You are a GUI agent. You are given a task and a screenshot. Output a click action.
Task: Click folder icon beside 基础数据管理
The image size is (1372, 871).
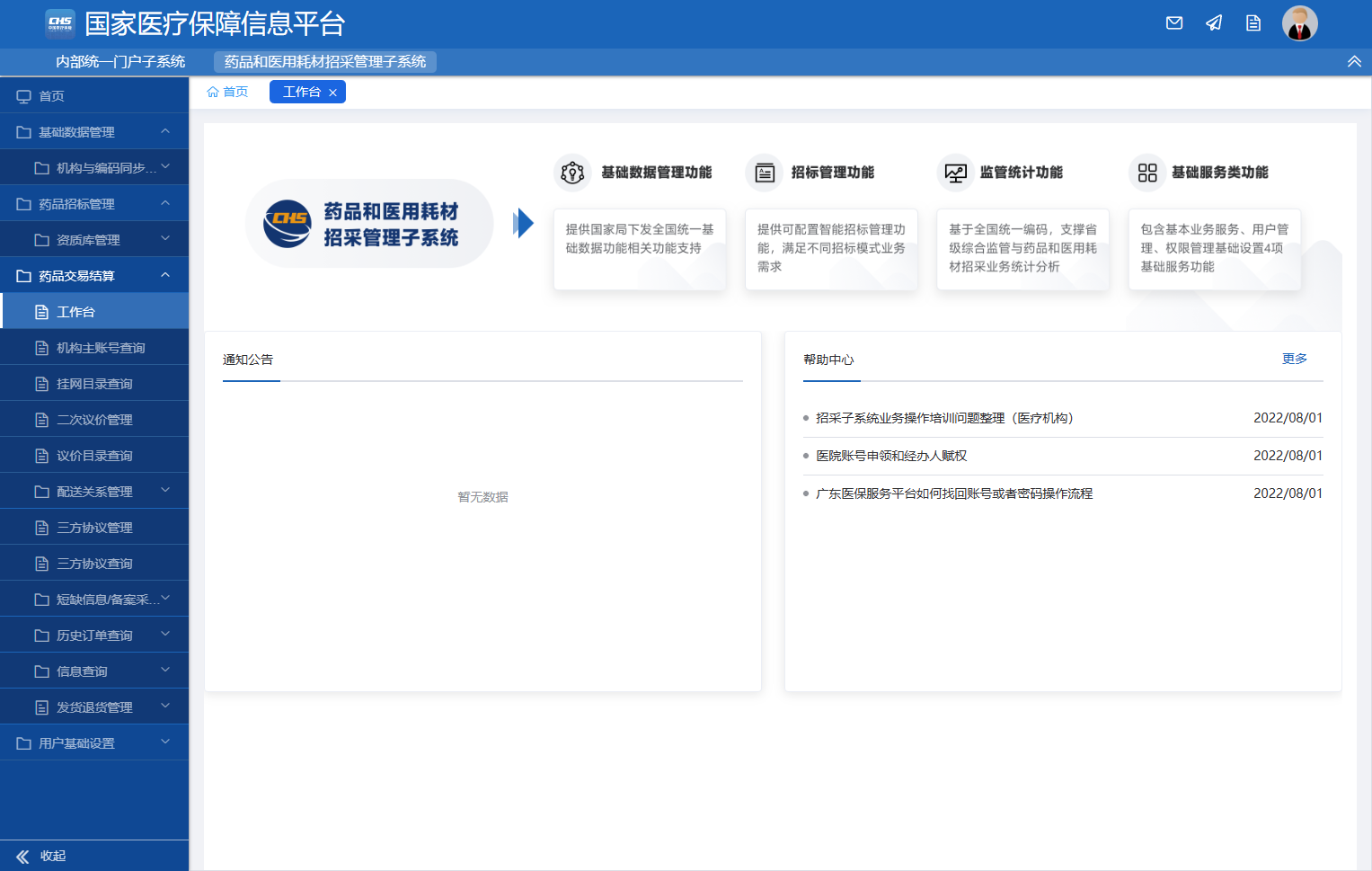click(x=24, y=132)
